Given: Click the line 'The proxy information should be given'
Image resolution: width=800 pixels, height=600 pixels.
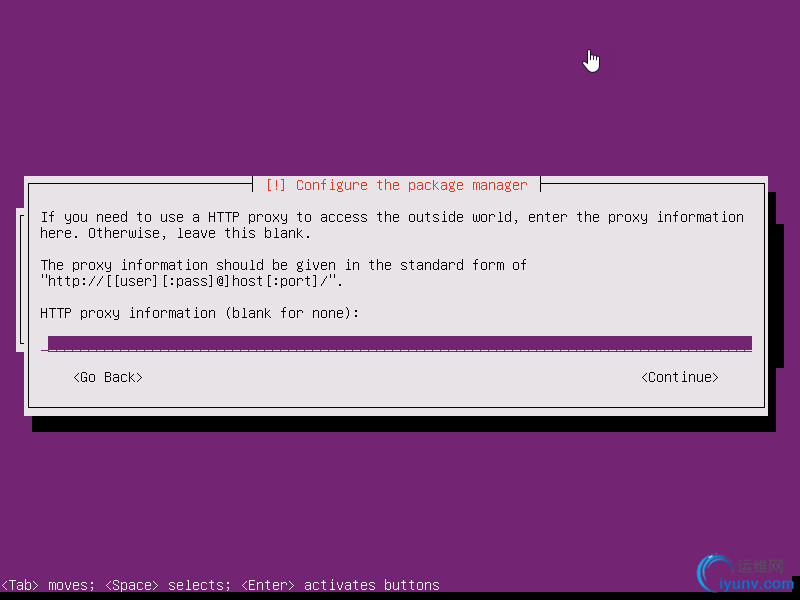Looking at the screenshot, I should pos(283,265).
